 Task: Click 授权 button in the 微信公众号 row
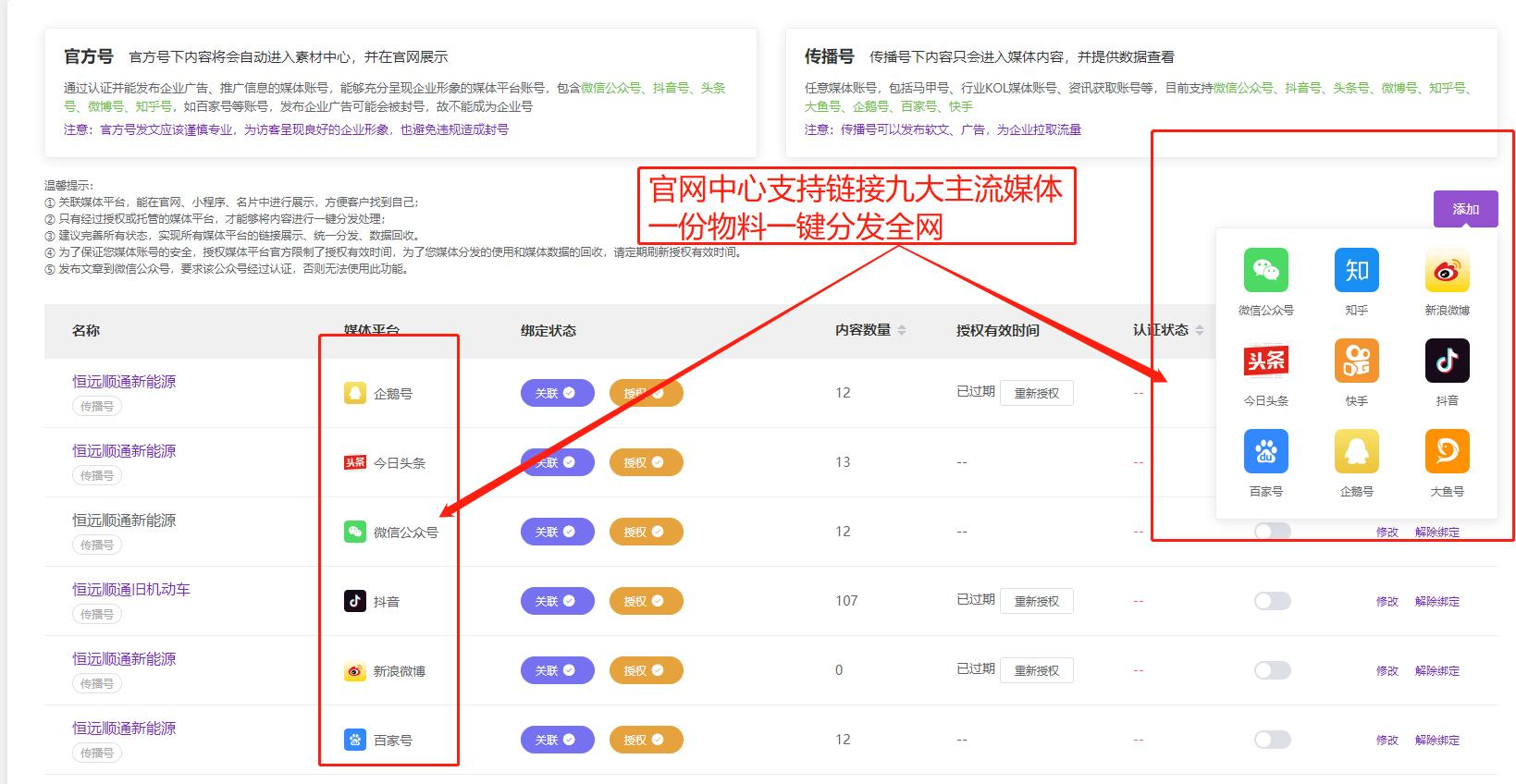pyautogui.click(x=646, y=532)
